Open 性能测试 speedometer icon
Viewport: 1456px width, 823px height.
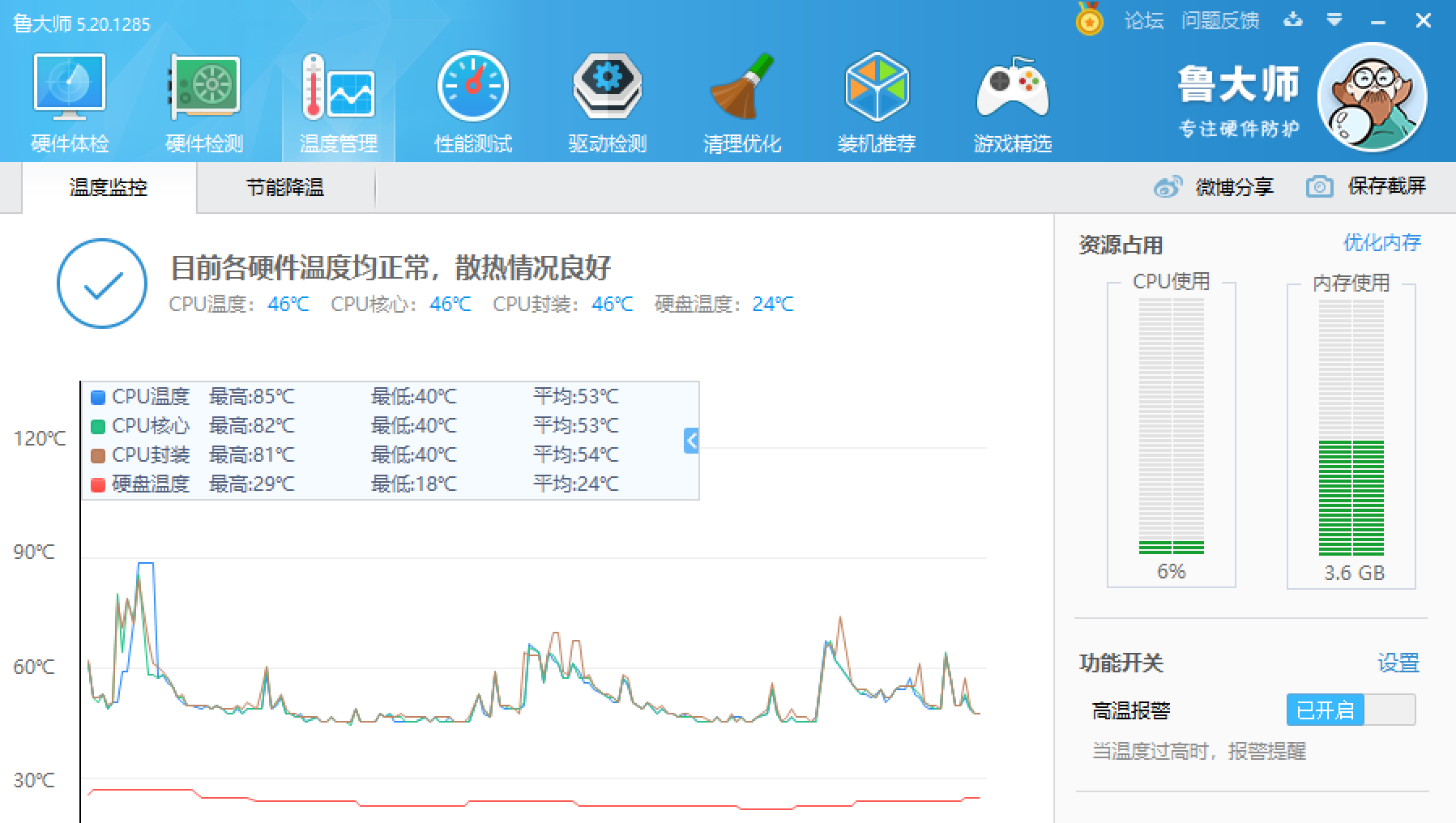[473, 87]
